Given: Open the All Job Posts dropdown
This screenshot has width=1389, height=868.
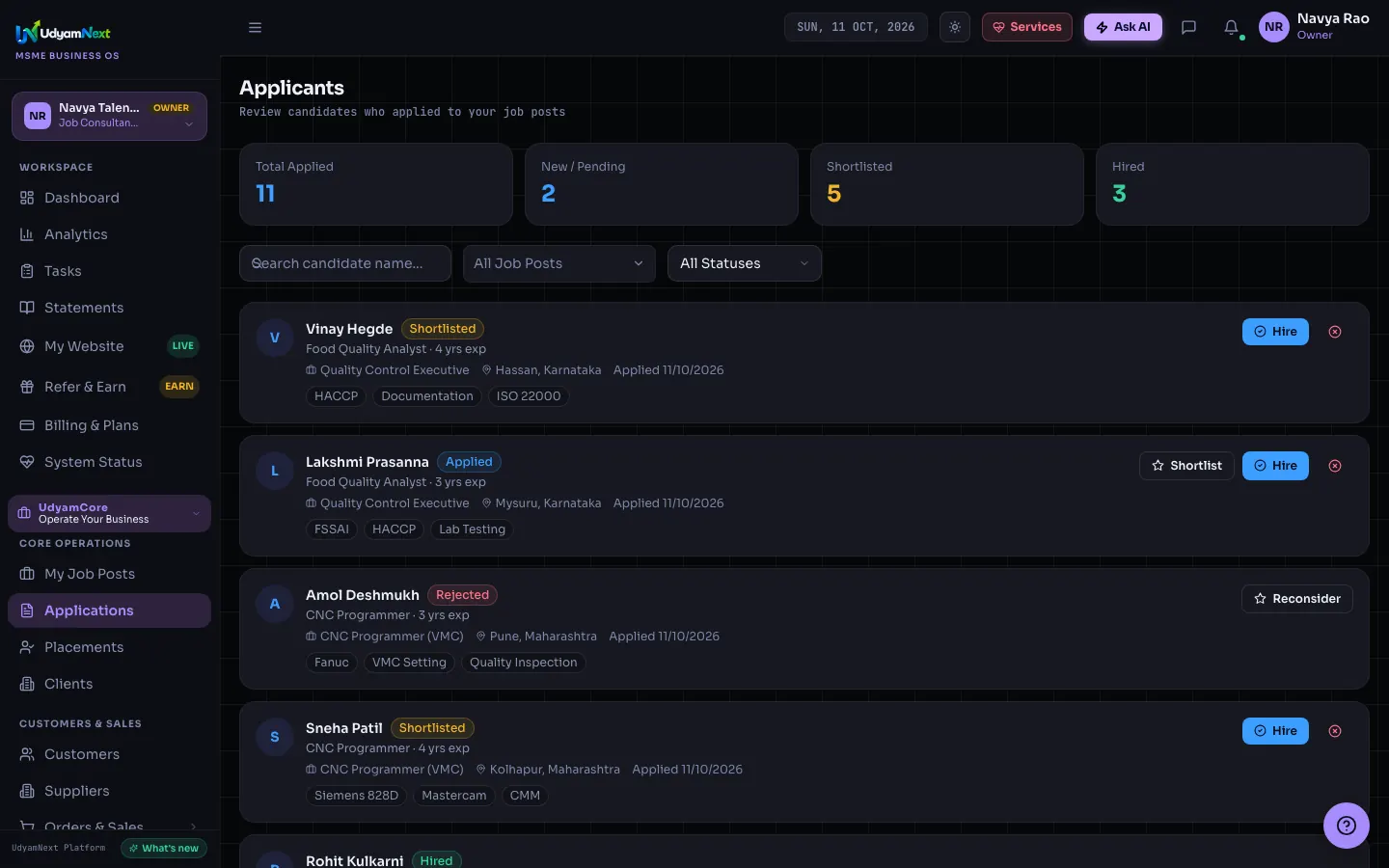Looking at the screenshot, I should 559,263.
